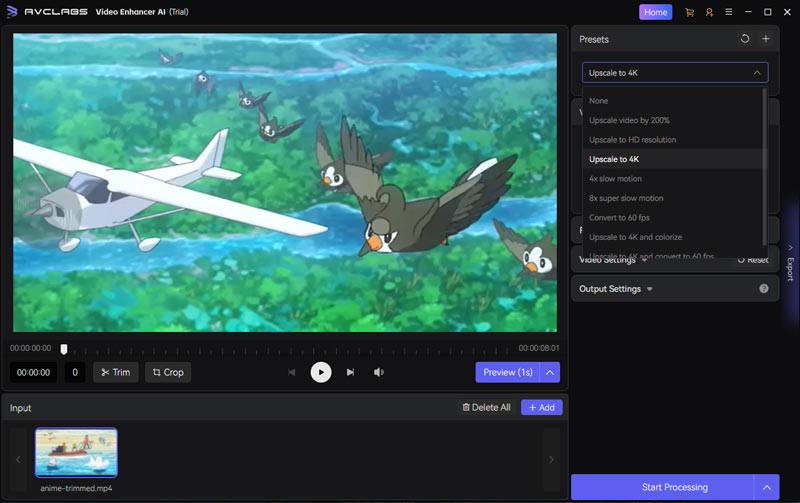Image resolution: width=800 pixels, height=503 pixels.
Task: Click the Output Settings help icon
Action: [x=764, y=289]
